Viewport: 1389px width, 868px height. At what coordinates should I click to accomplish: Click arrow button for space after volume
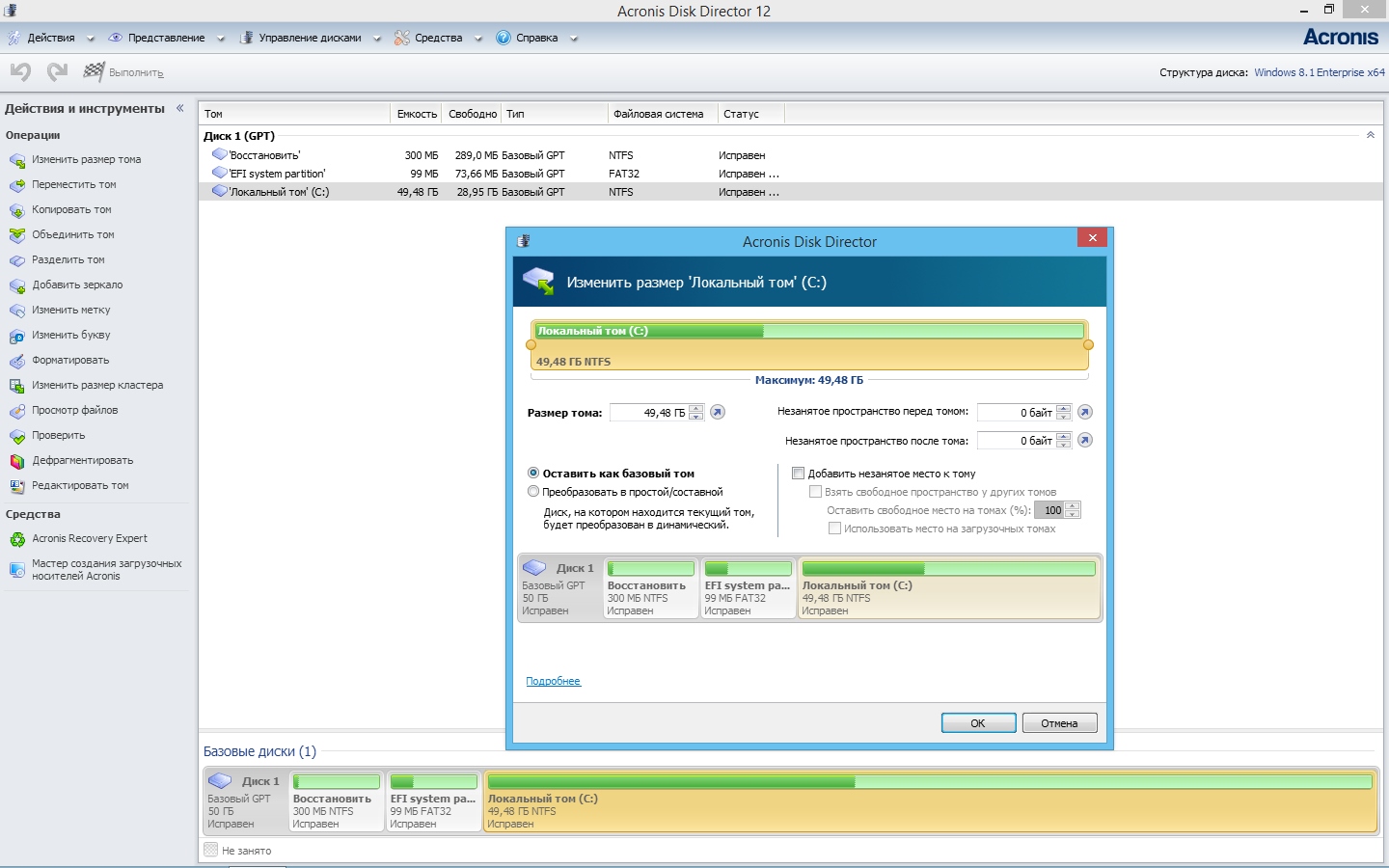coord(1085,440)
